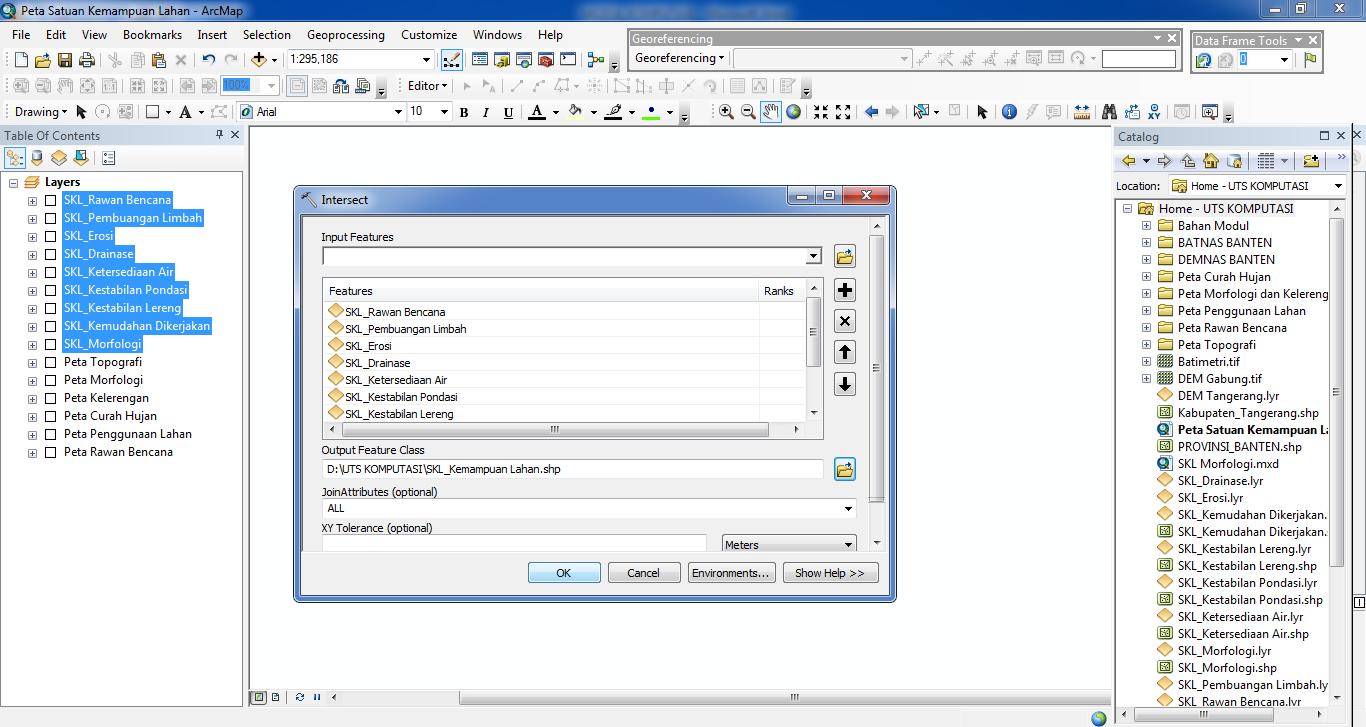Open new map document icon

click(21, 60)
